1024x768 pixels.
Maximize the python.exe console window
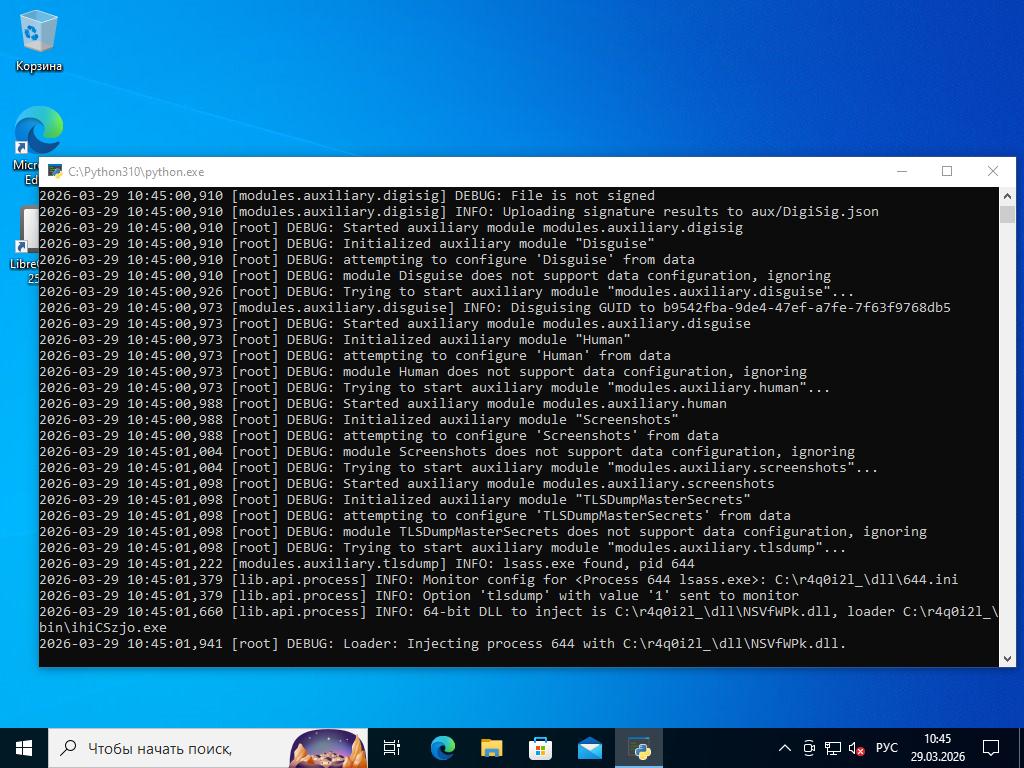(x=947, y=171)
